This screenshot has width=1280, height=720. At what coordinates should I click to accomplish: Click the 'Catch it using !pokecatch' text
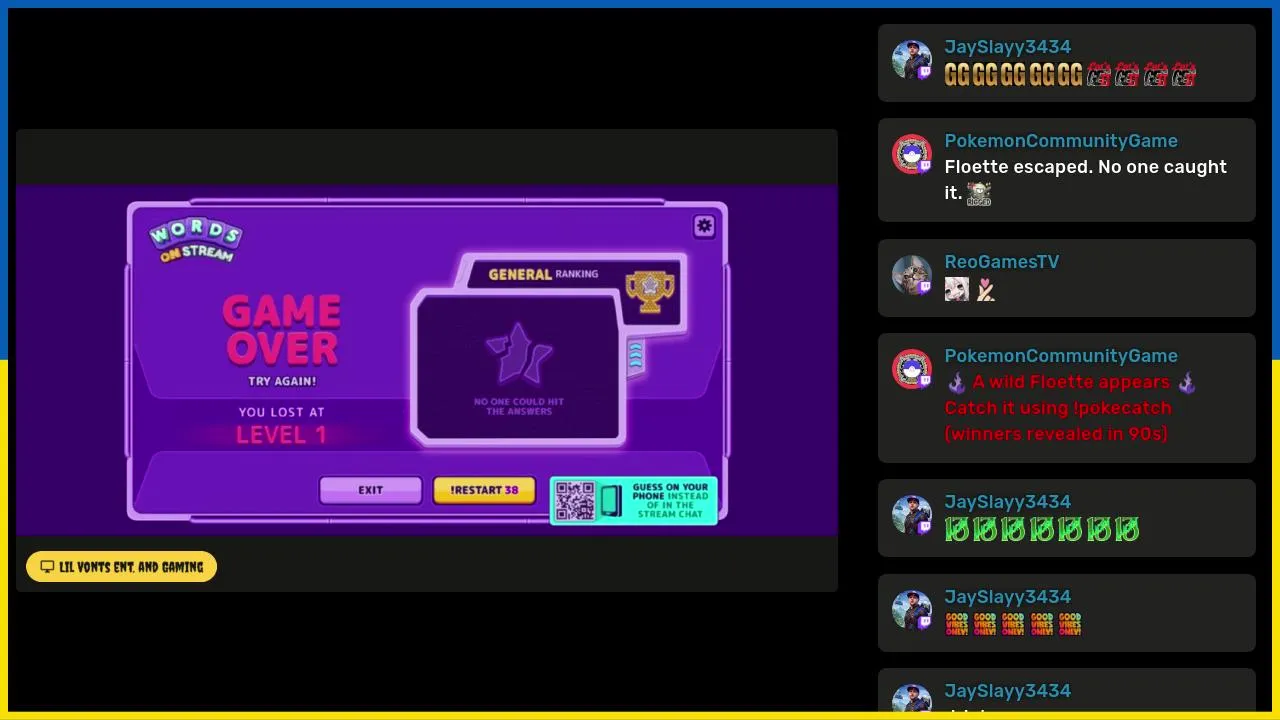1058,408
